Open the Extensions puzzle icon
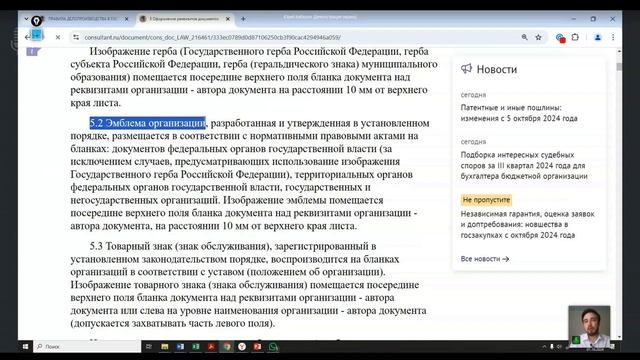This screenshot has width=640, height=360. click(x=575, y=37)
